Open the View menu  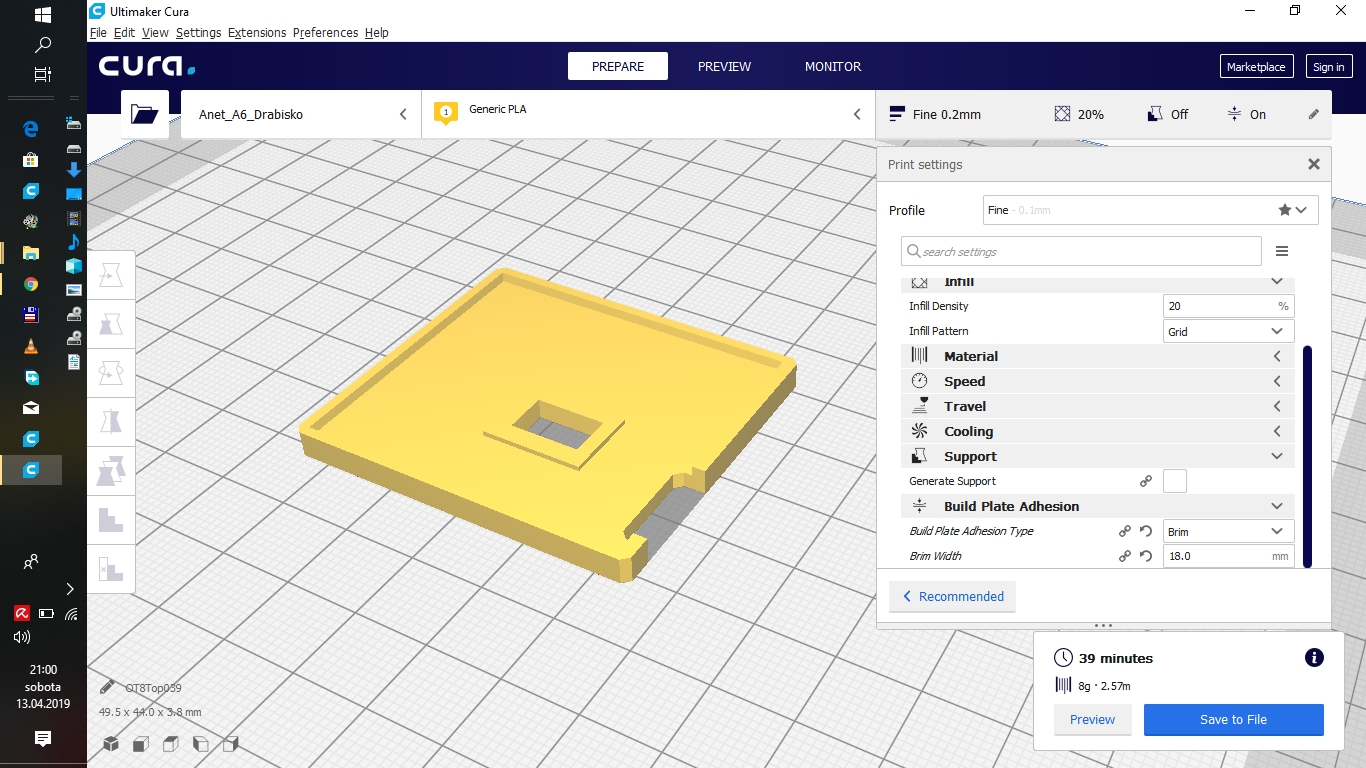(x=155, y=32)
